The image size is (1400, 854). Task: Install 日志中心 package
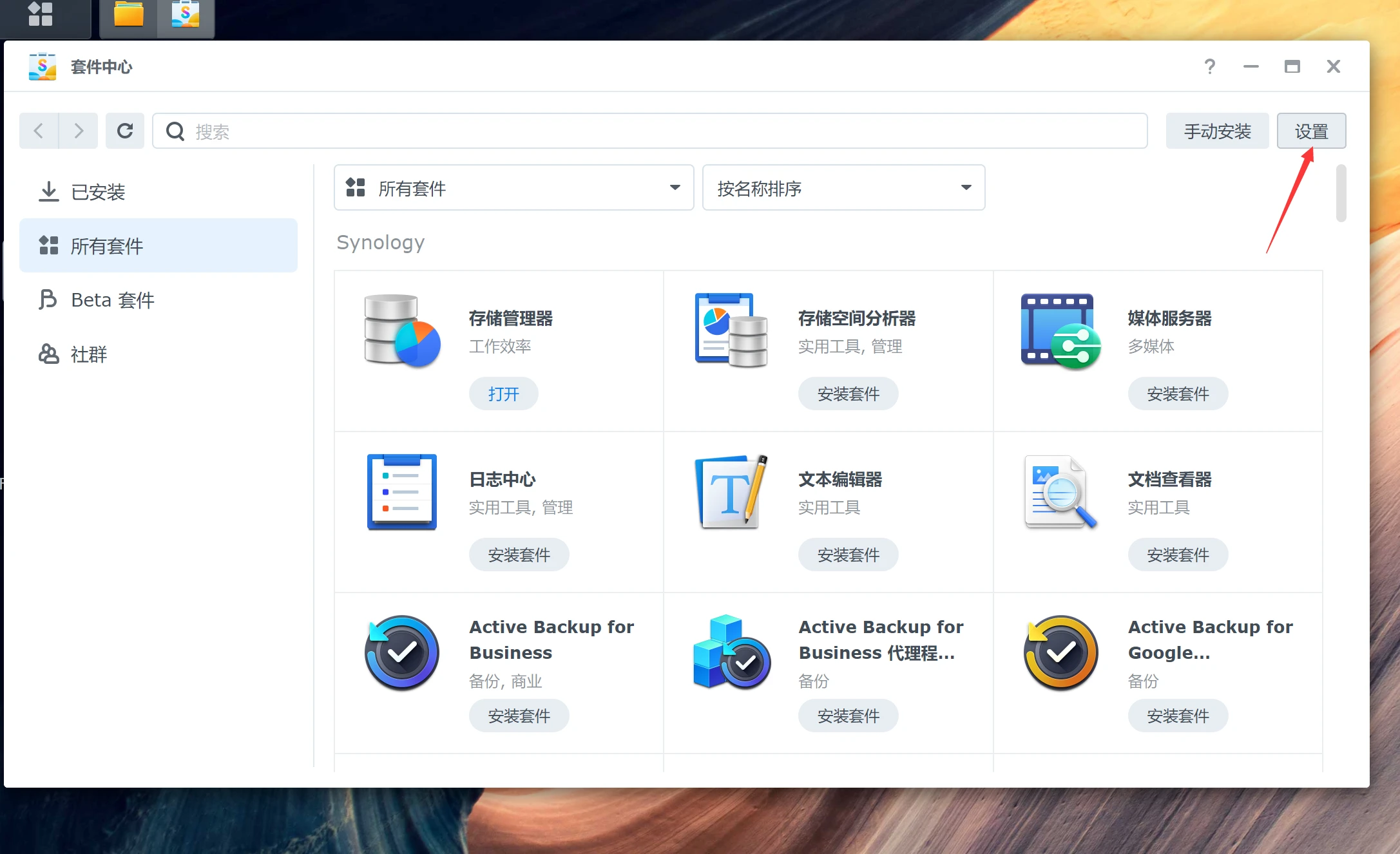[x=519, y=555]
